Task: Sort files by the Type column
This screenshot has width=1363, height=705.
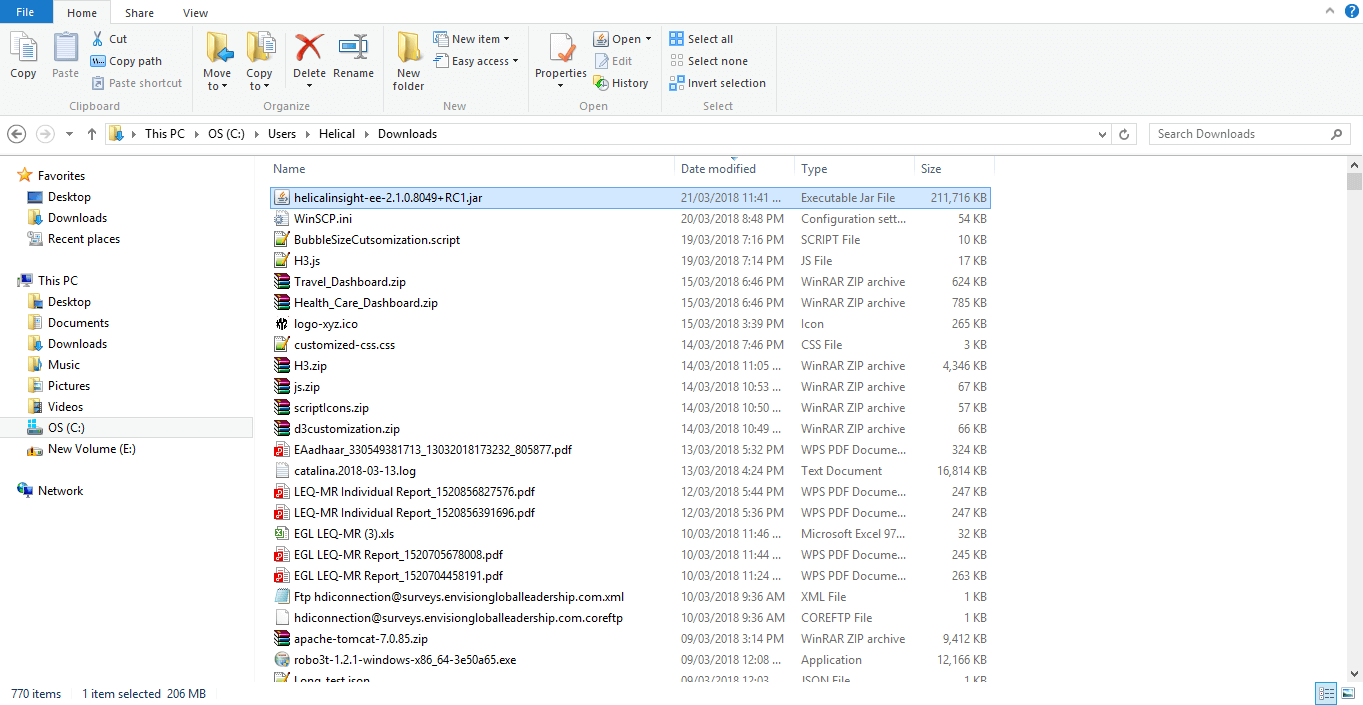Action: pyautogui.click(x=854, y=169)
